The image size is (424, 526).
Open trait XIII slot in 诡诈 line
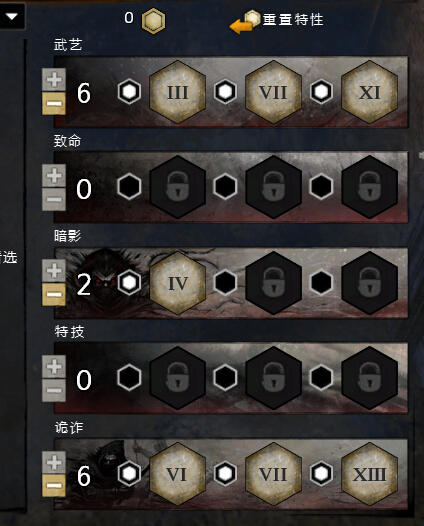(369, 474)
